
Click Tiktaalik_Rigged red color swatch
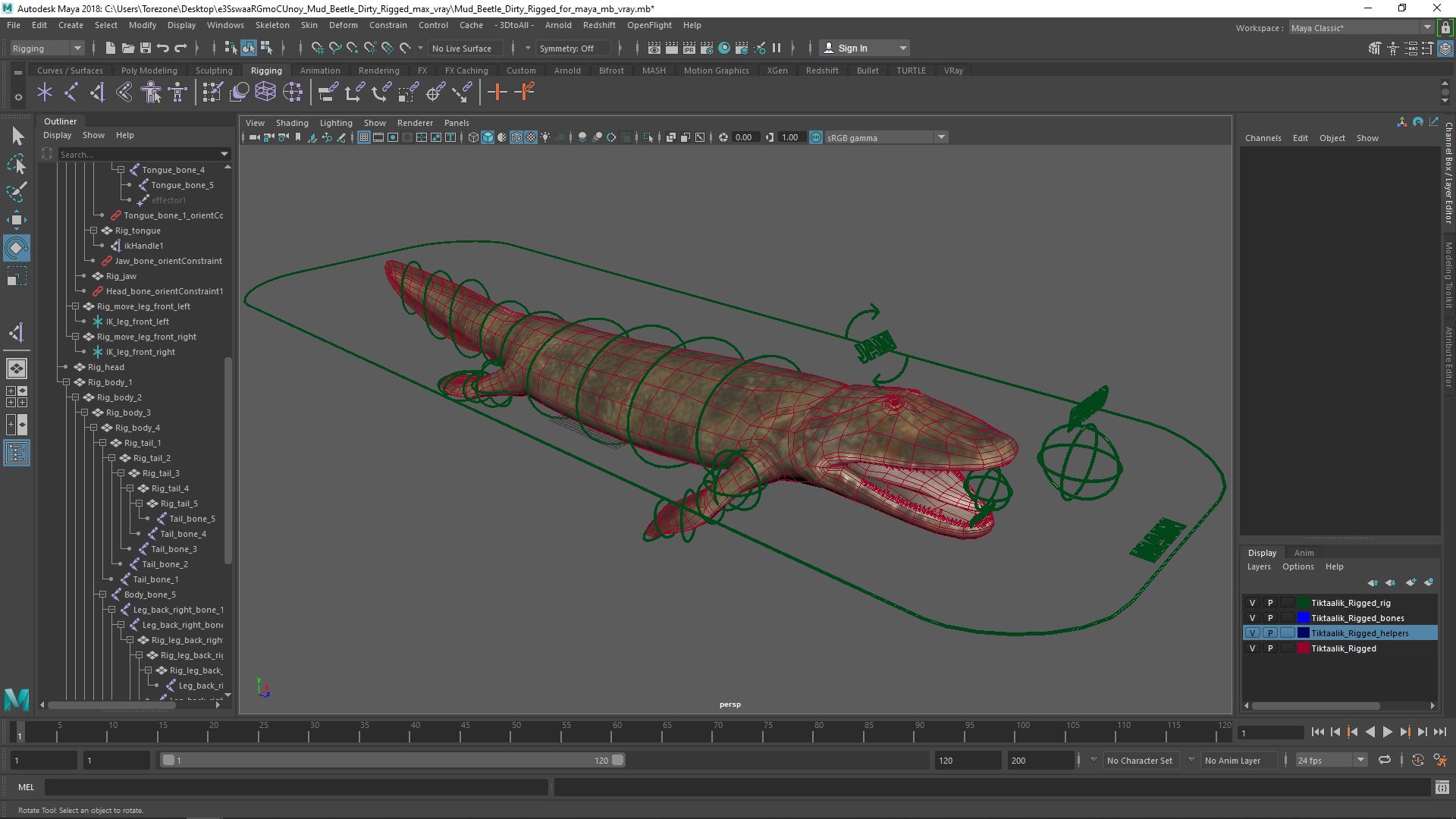click(x=1304, y=648)
